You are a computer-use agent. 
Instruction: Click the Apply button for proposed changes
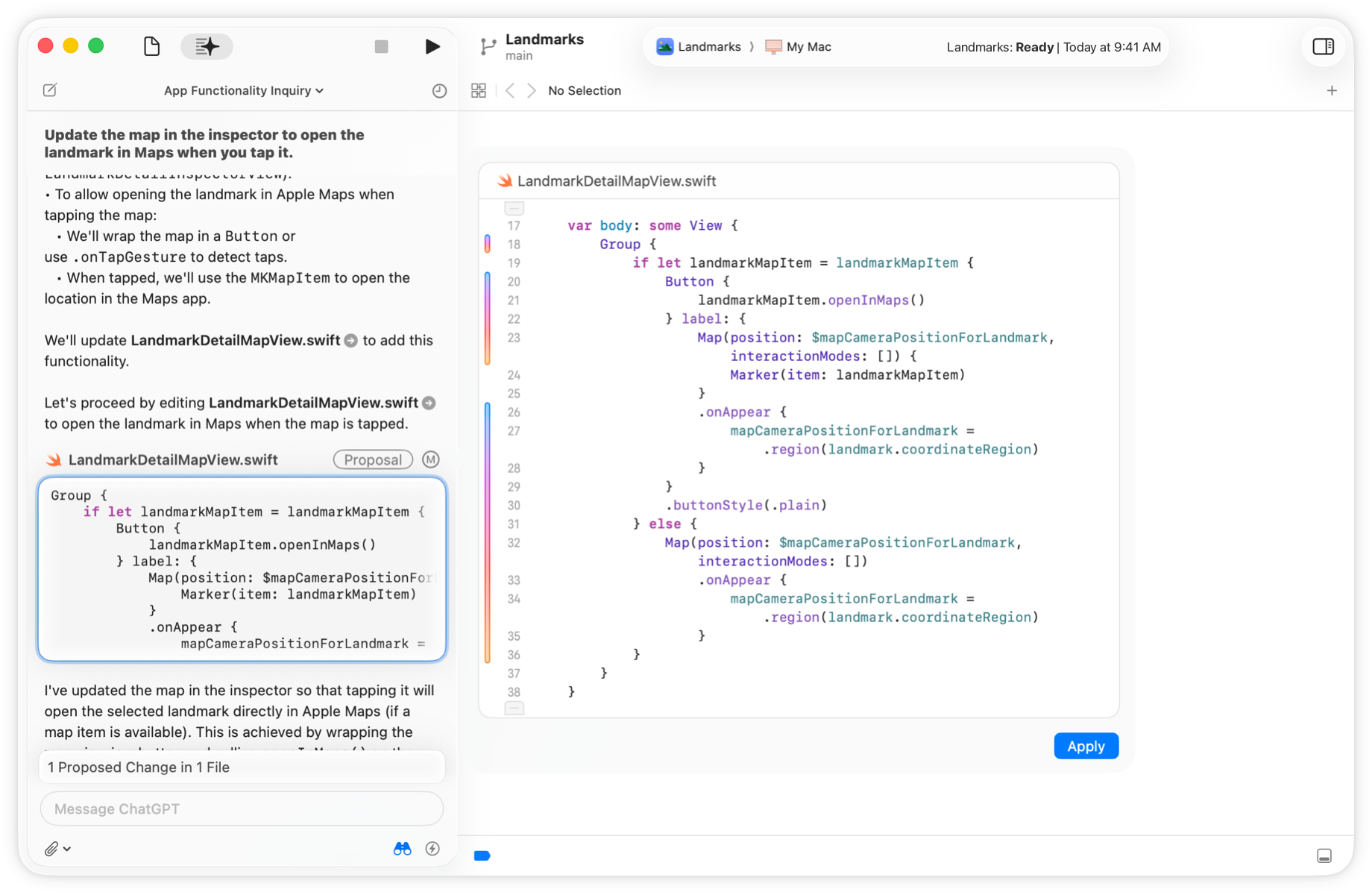coord(1086,746)
